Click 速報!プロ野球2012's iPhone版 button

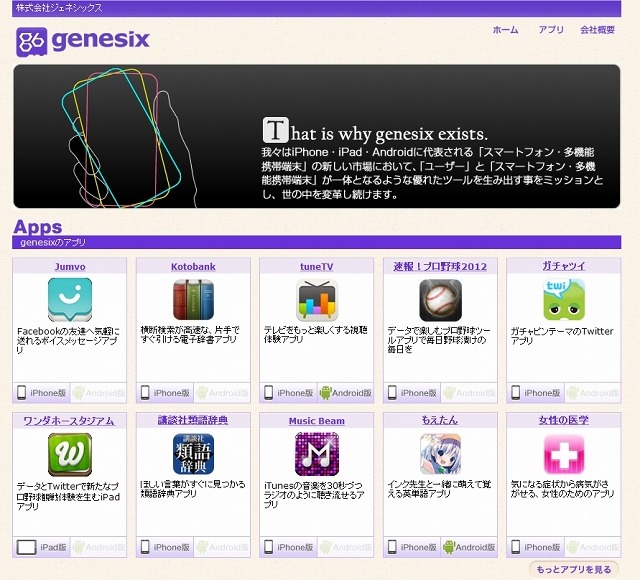pos(412,393)
